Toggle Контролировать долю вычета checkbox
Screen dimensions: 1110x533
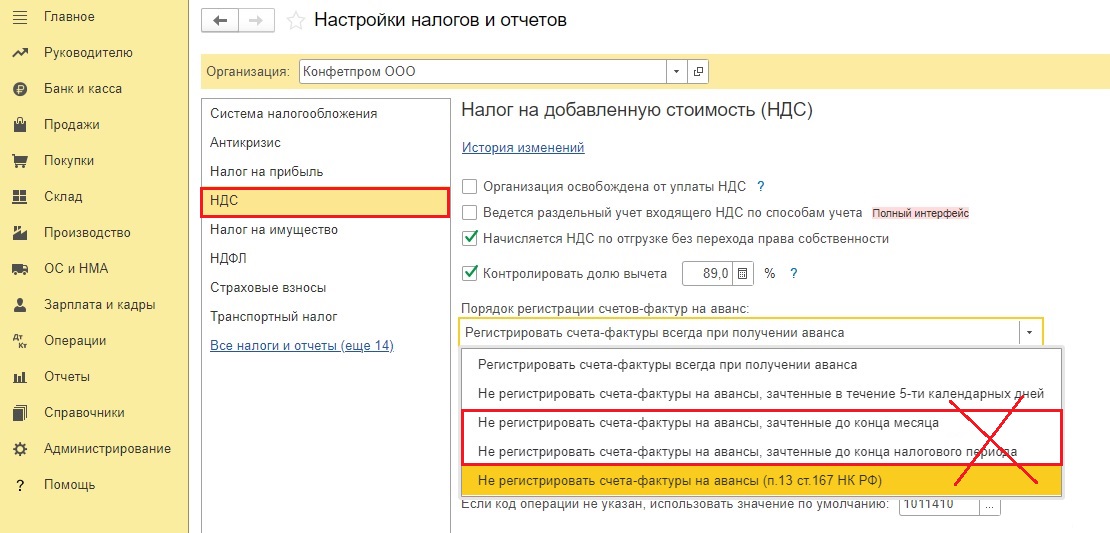pyautogui.click(x=469, y=273)
